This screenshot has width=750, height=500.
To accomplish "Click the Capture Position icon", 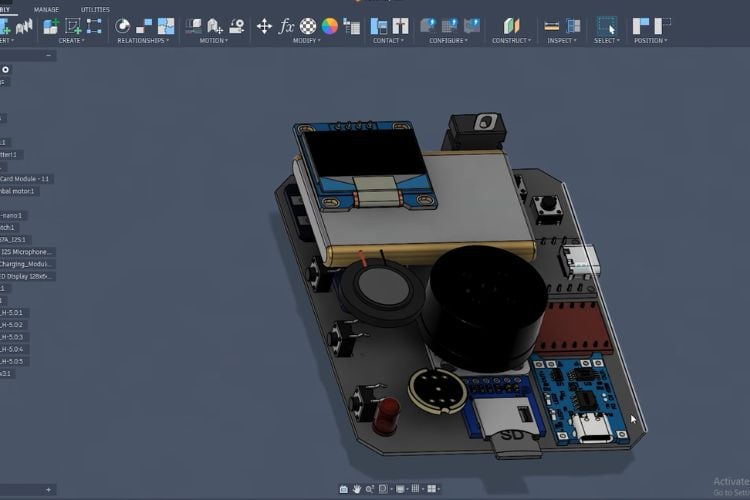I will [x=641, y=26].
